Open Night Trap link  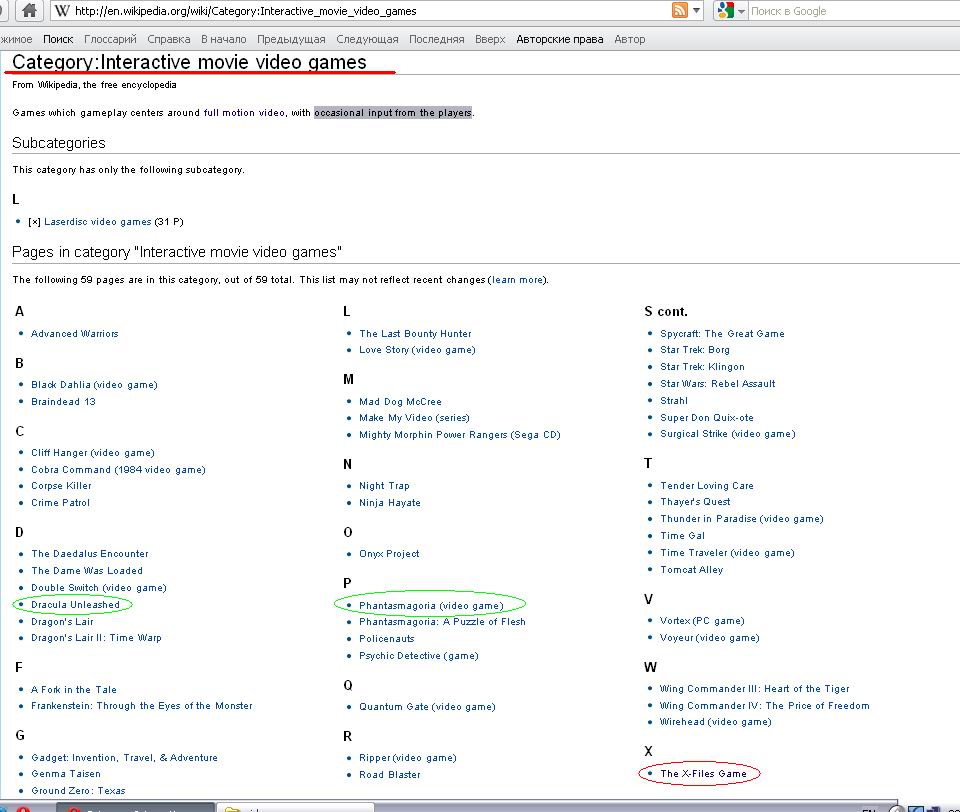[x=384, y=486]
